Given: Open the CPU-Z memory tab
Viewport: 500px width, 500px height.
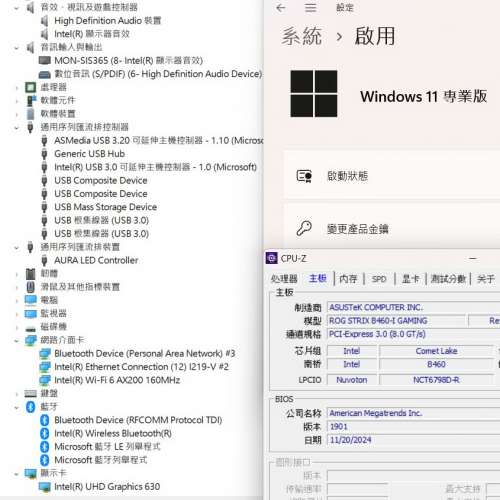Looking at the screenshot, I should pos(348,279).
